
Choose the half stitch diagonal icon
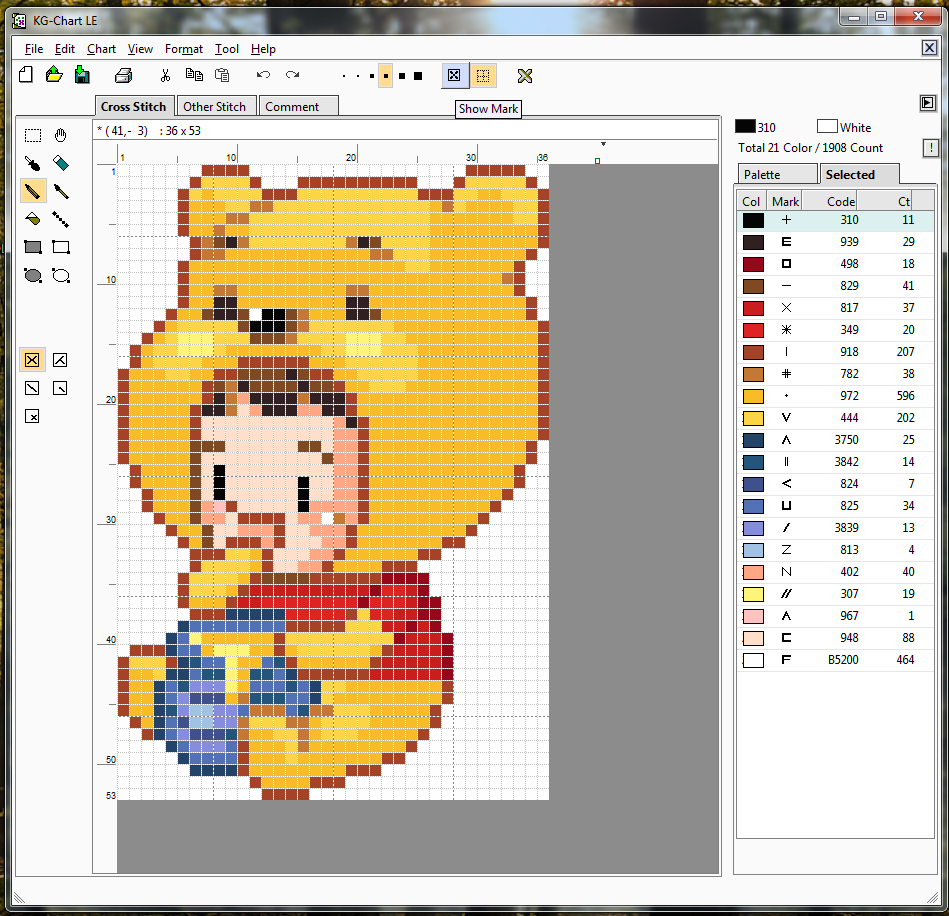click(x=32, y=388)
